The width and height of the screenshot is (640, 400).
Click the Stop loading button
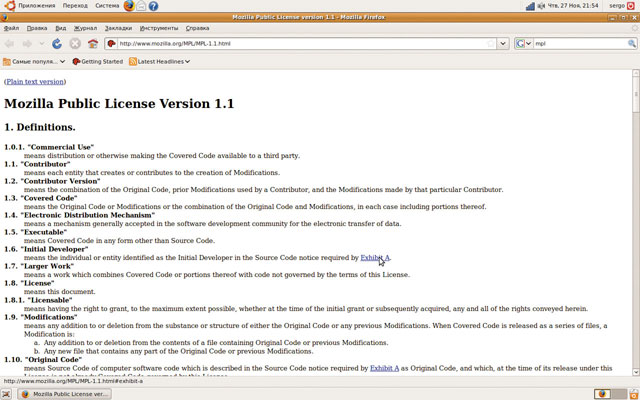pos(75,44)
